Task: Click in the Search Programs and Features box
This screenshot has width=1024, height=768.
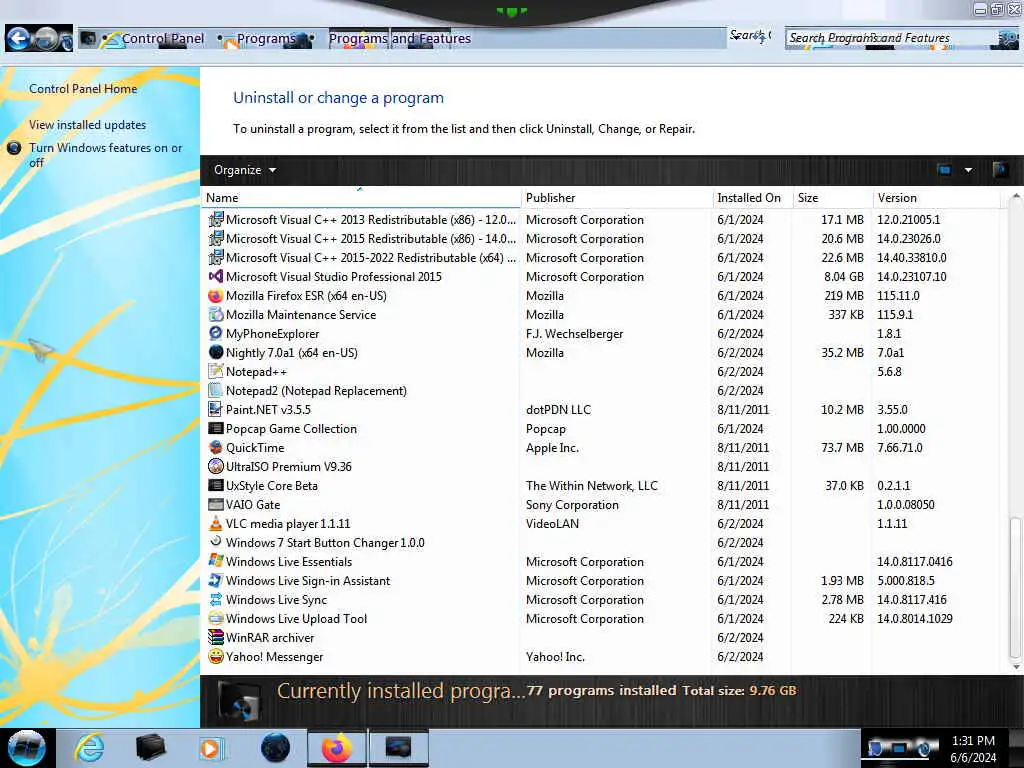Action: (x=891, y=39)
